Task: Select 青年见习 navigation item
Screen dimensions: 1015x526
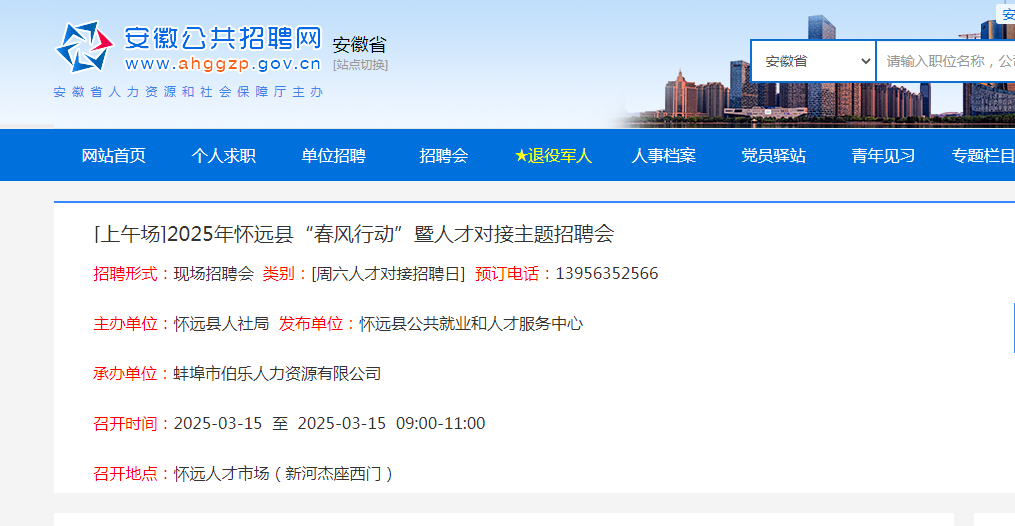Action: (884, 156)
